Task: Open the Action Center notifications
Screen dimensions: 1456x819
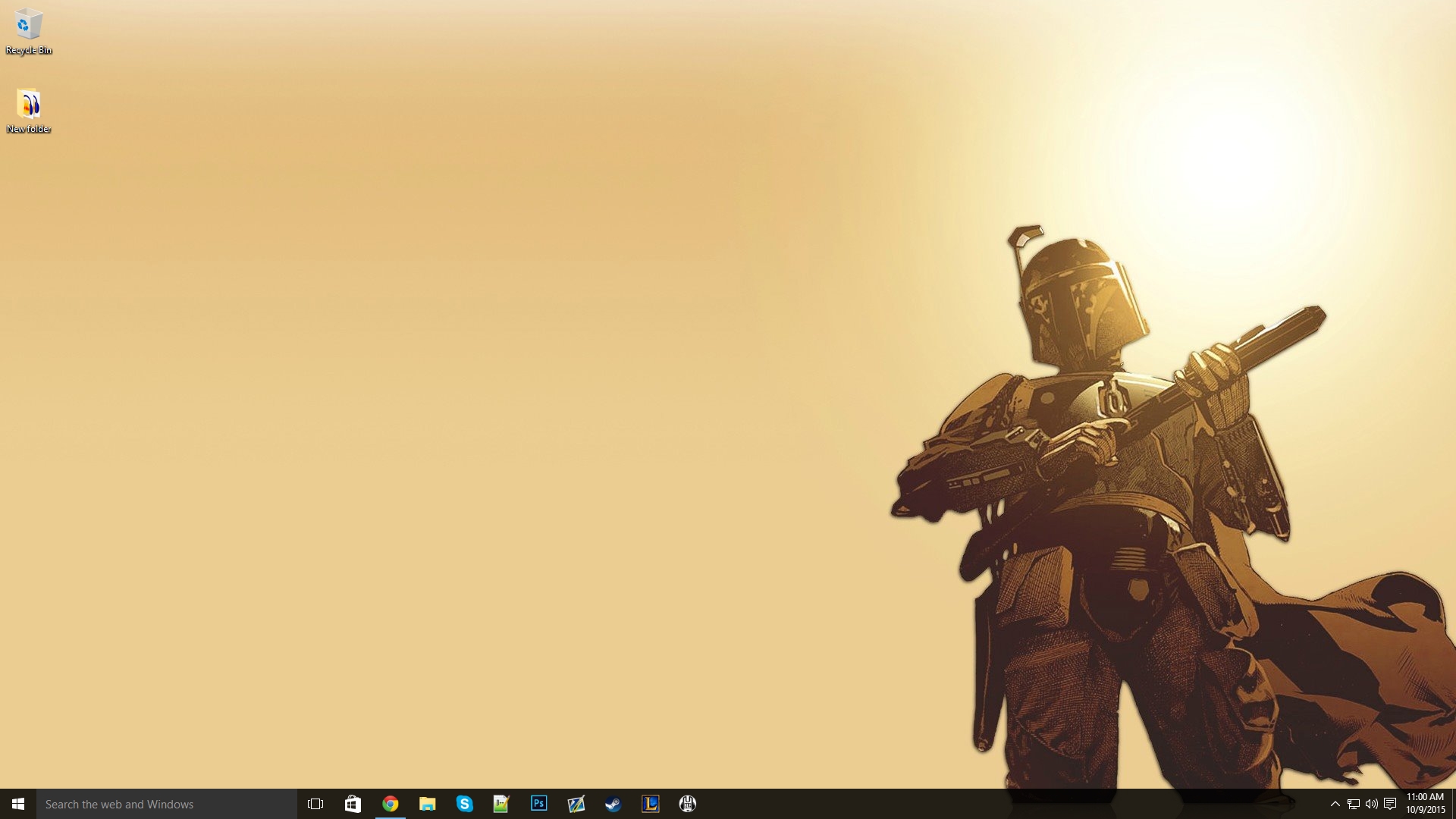Action: pyautogui.click(x=1390, y=804)
